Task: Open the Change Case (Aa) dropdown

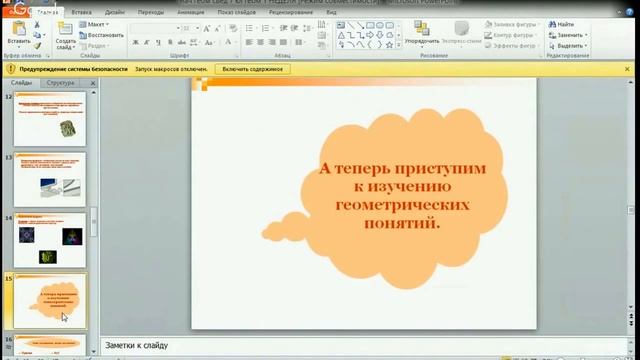Action: (209, 42)
